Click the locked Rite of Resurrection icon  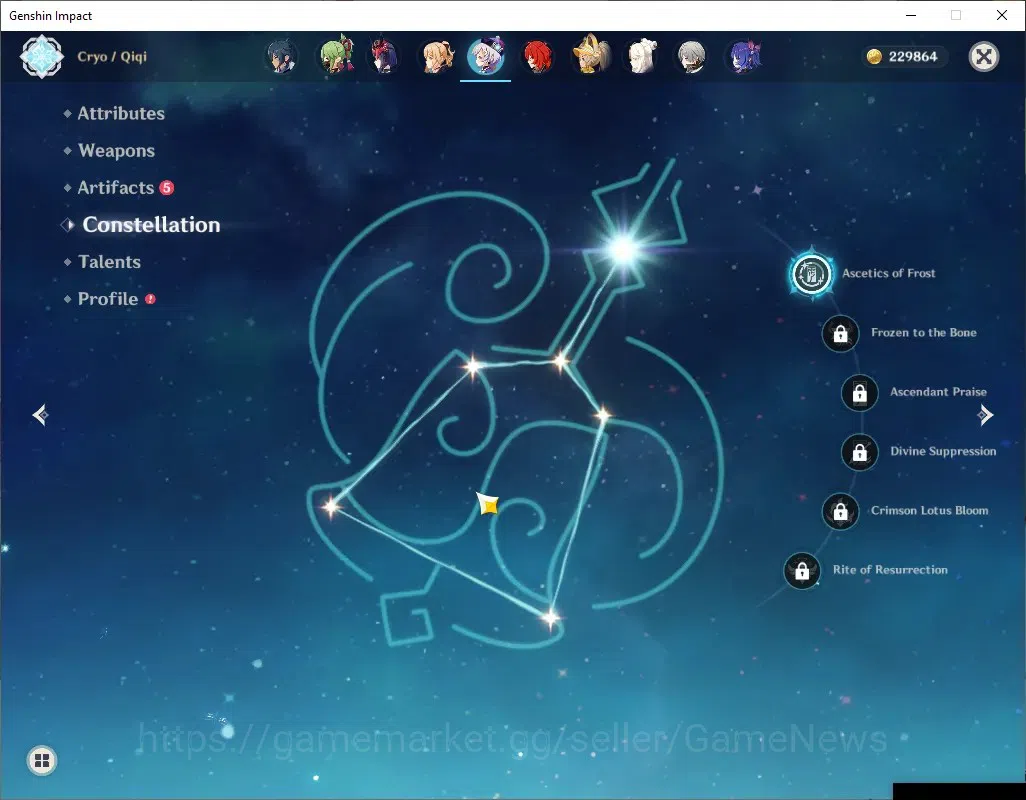tap(802, 571)
